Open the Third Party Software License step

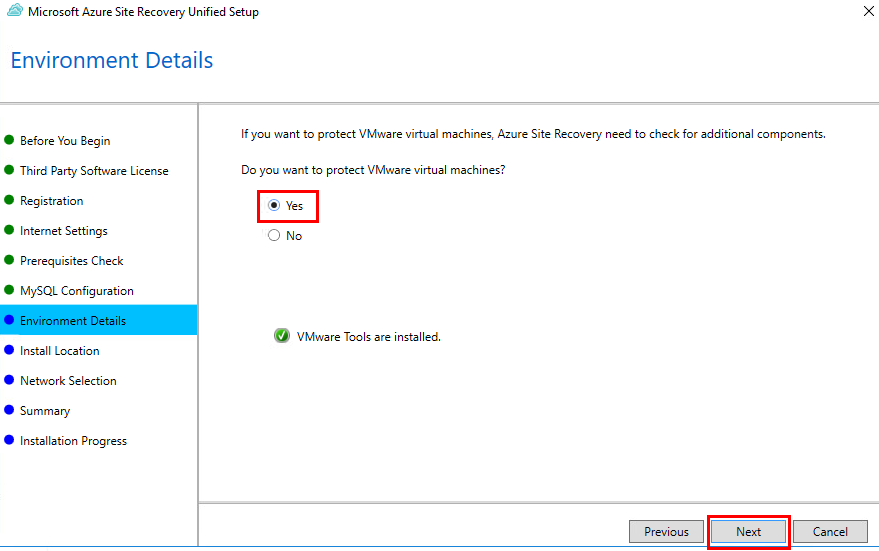94,171
